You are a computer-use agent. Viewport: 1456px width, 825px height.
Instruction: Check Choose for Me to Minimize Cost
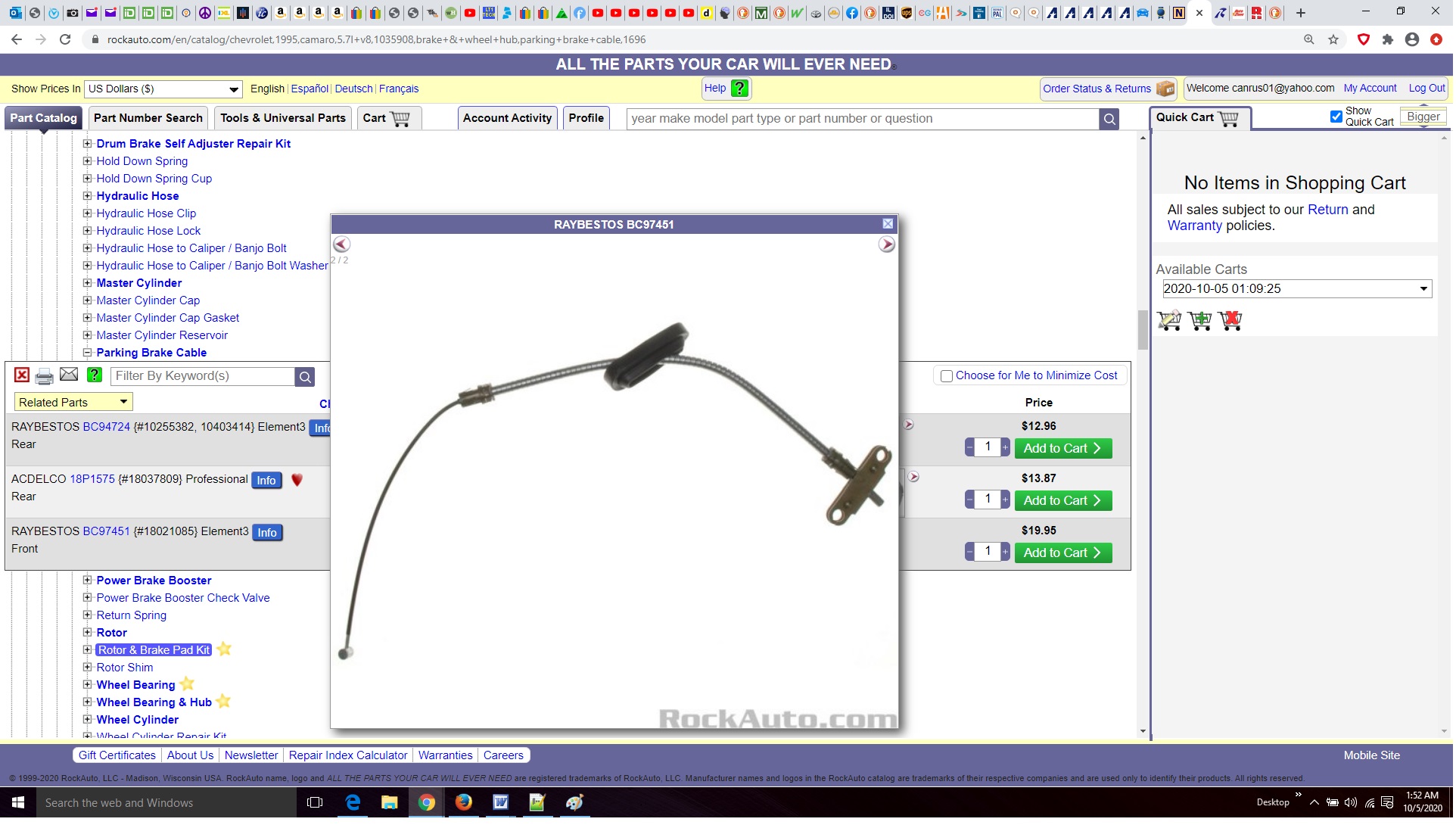tap(948, 377)
